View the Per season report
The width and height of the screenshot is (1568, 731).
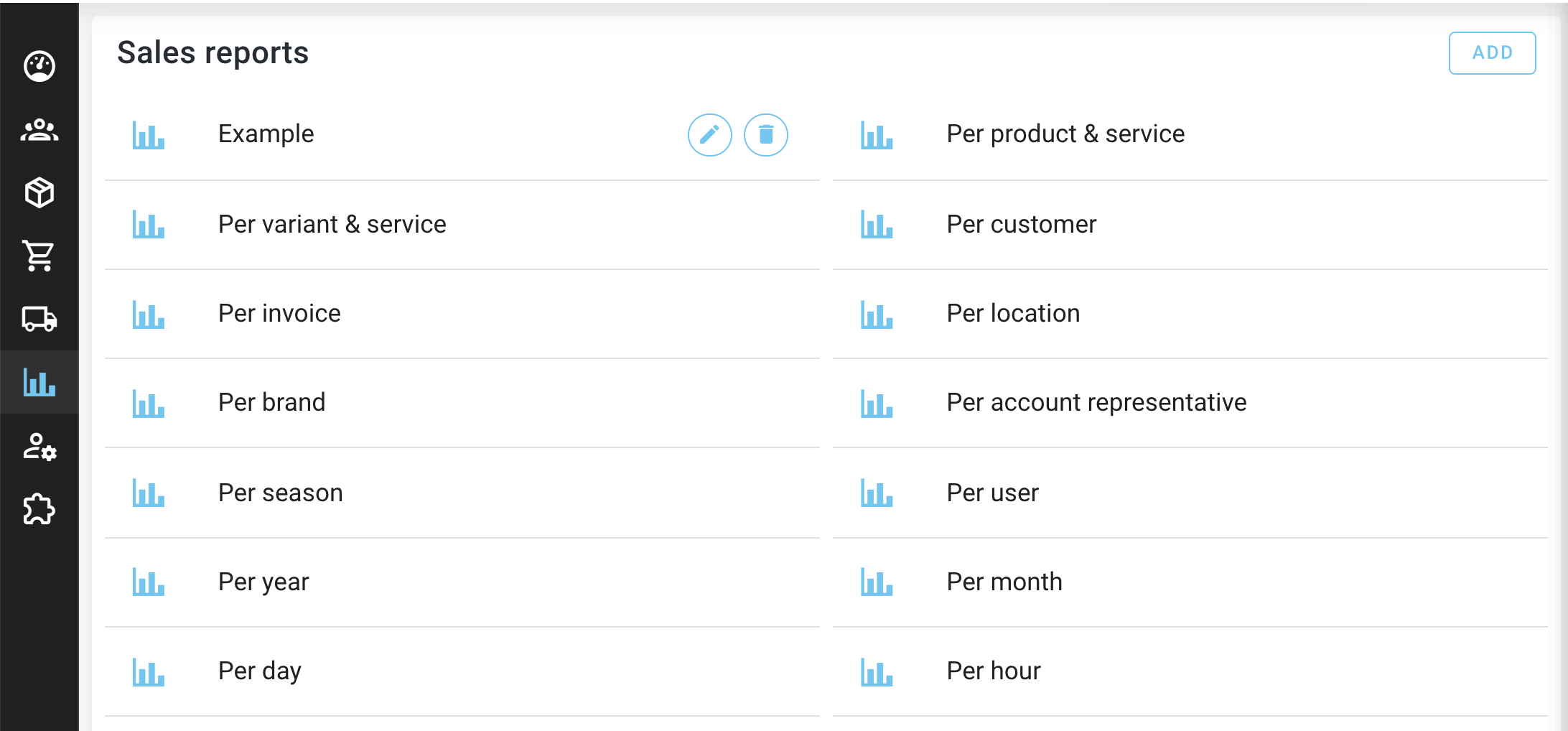pos(280,493)
